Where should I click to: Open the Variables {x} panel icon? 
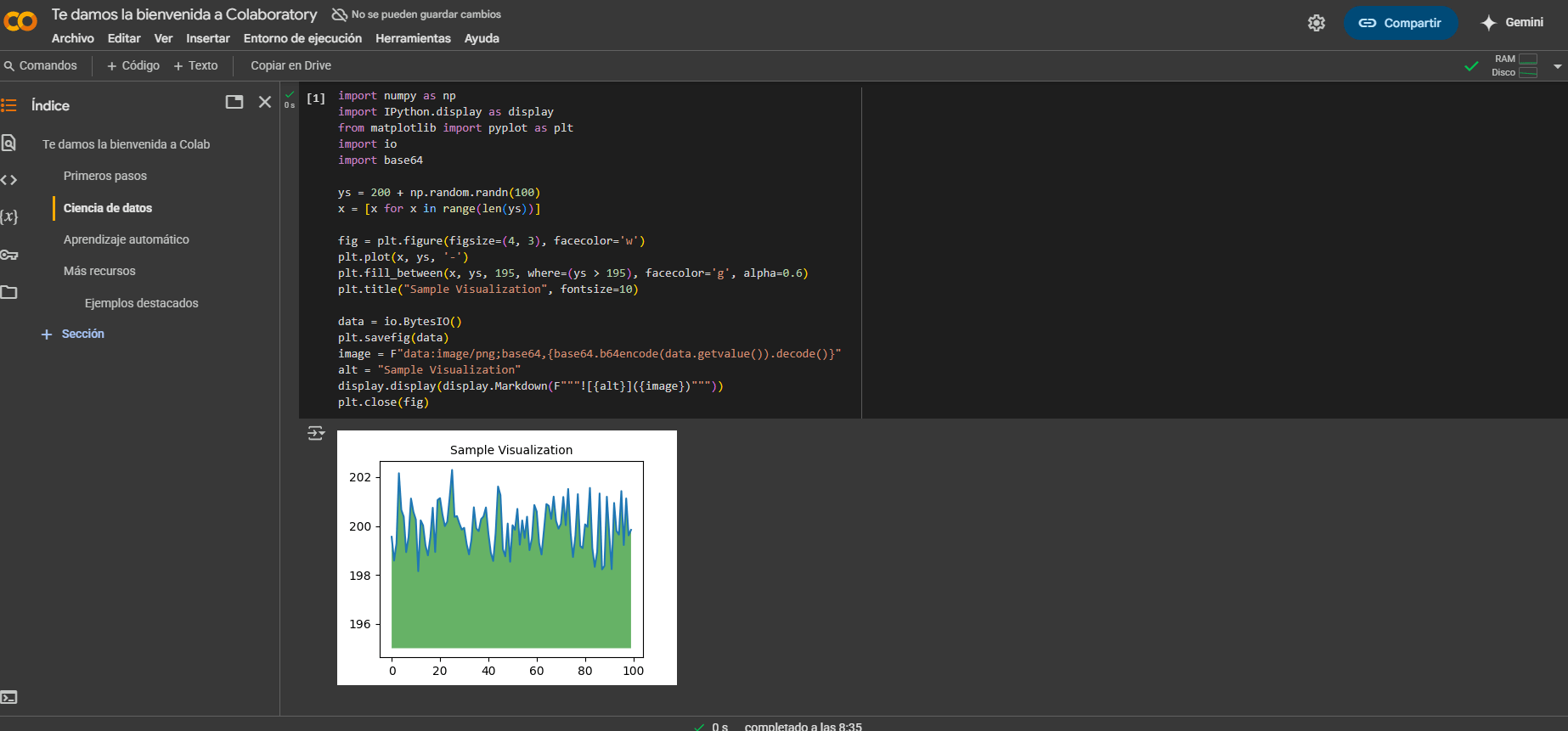[x=8, y=216]
